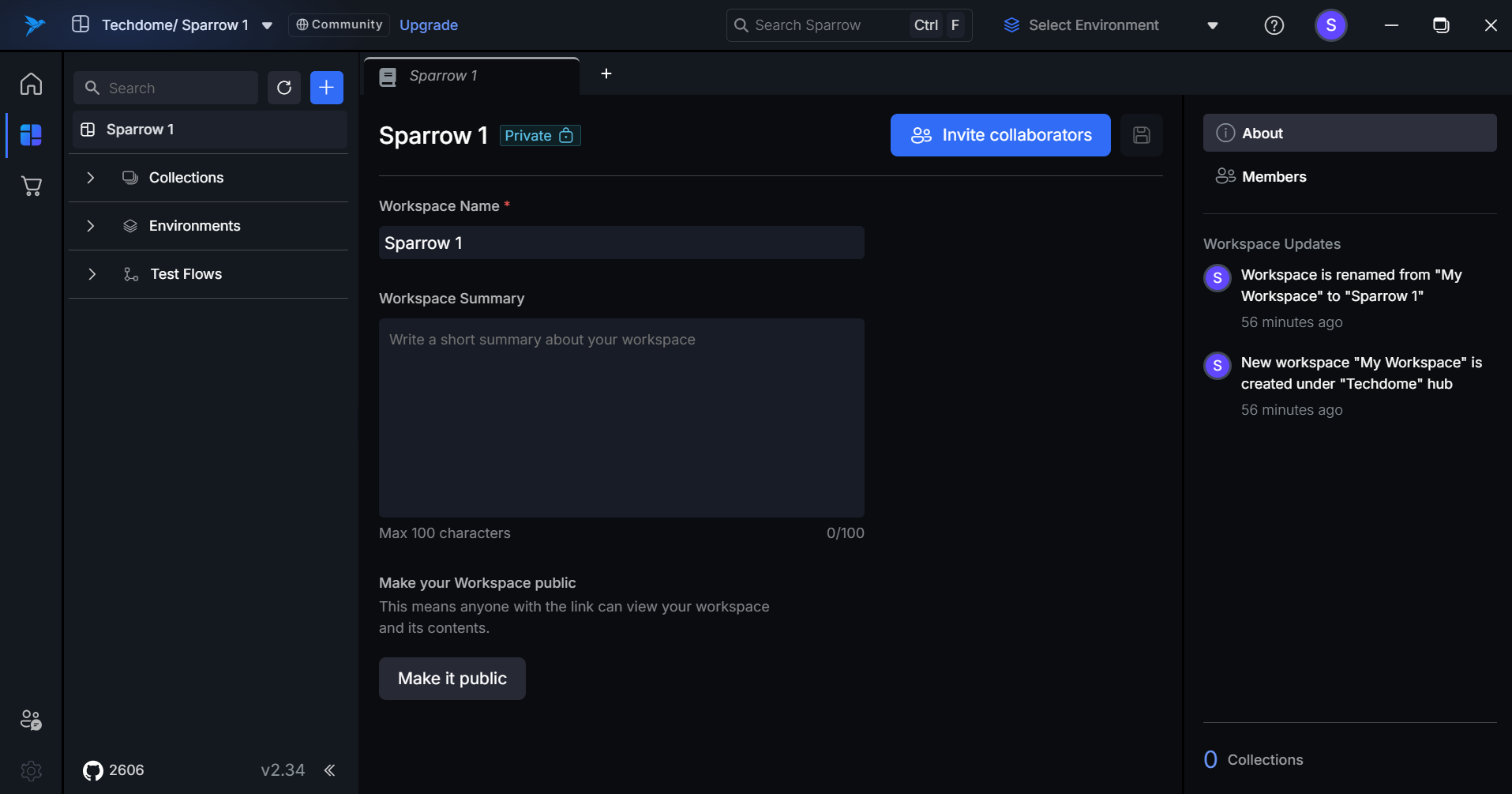Collapse the left sidebar panel
Viewport: 1512px width, 794px height.
click(329, 770)
